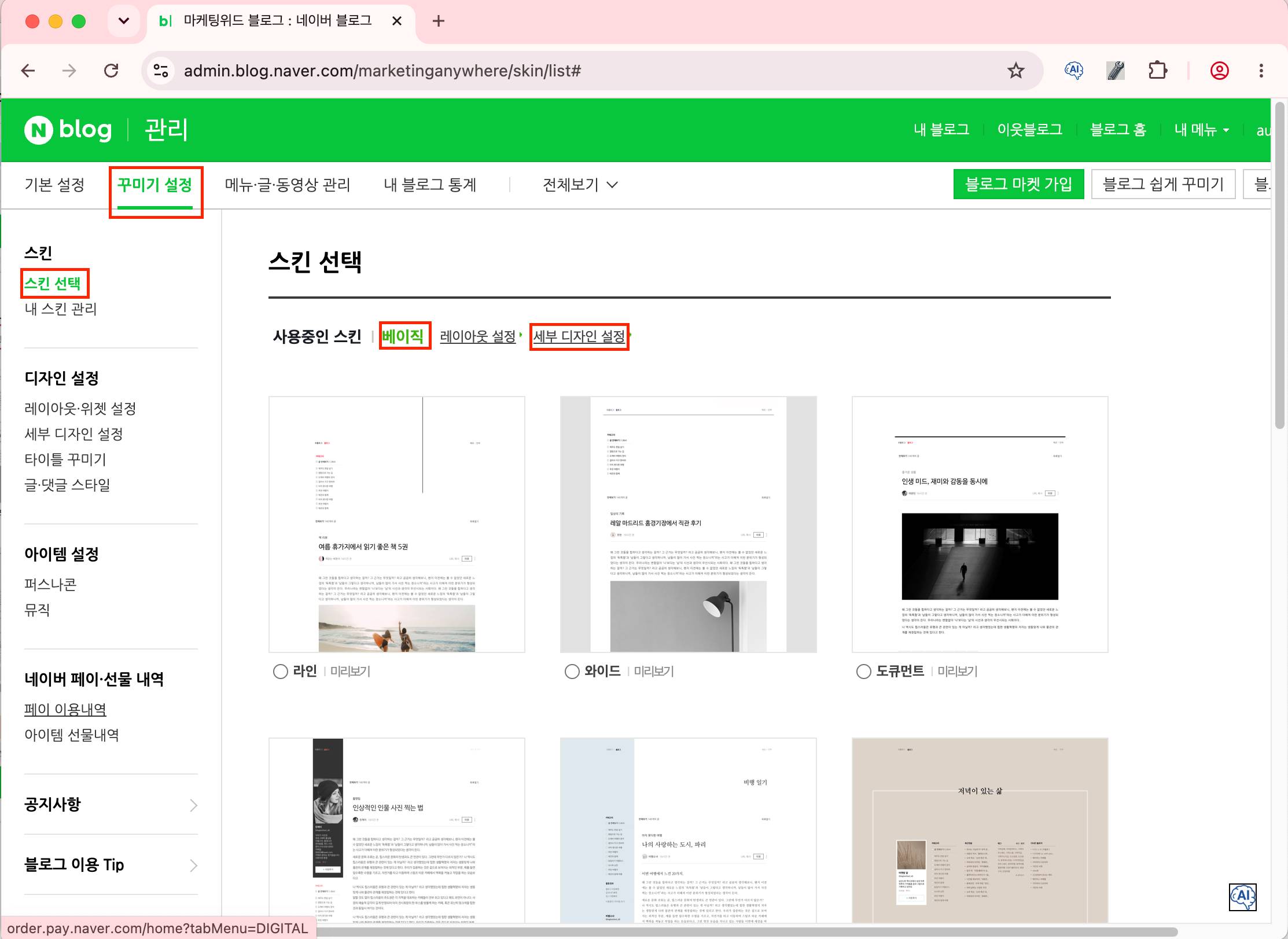The image size is (1288, 939).
Task: Click the 블로그 마켓 가입 button
Action: pos(1018,184)
